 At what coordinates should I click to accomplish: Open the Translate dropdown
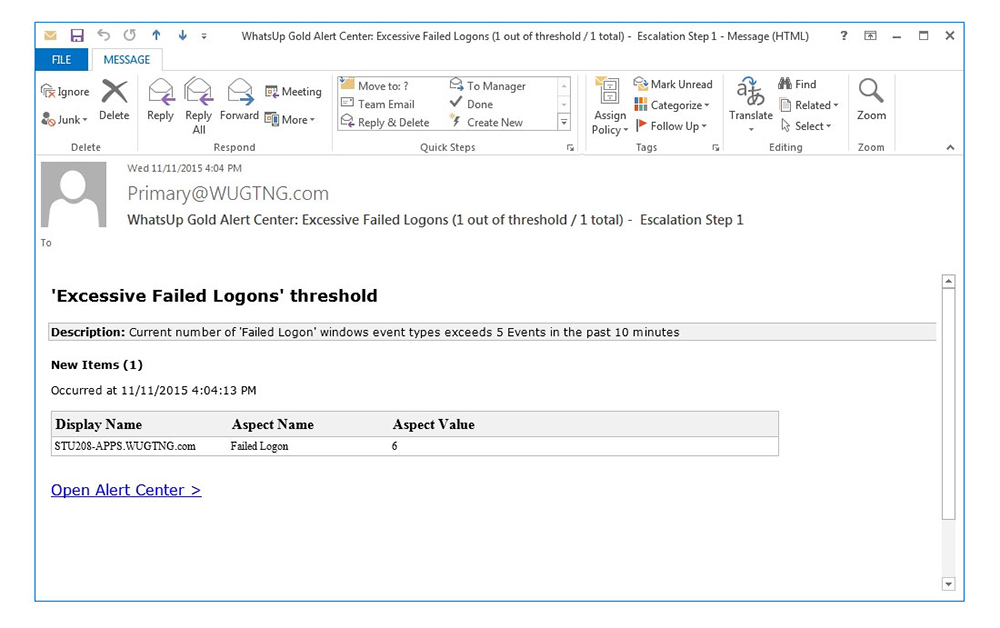click(751, 105)
